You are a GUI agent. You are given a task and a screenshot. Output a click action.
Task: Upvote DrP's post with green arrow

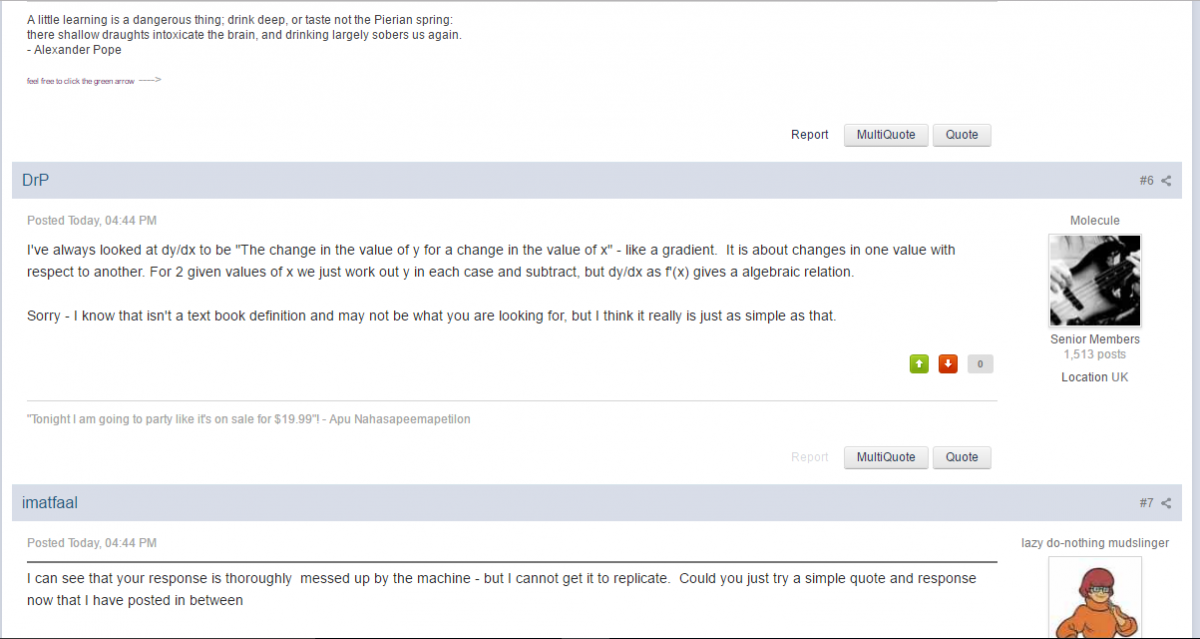pyautogui.click(x=919, y=364)
